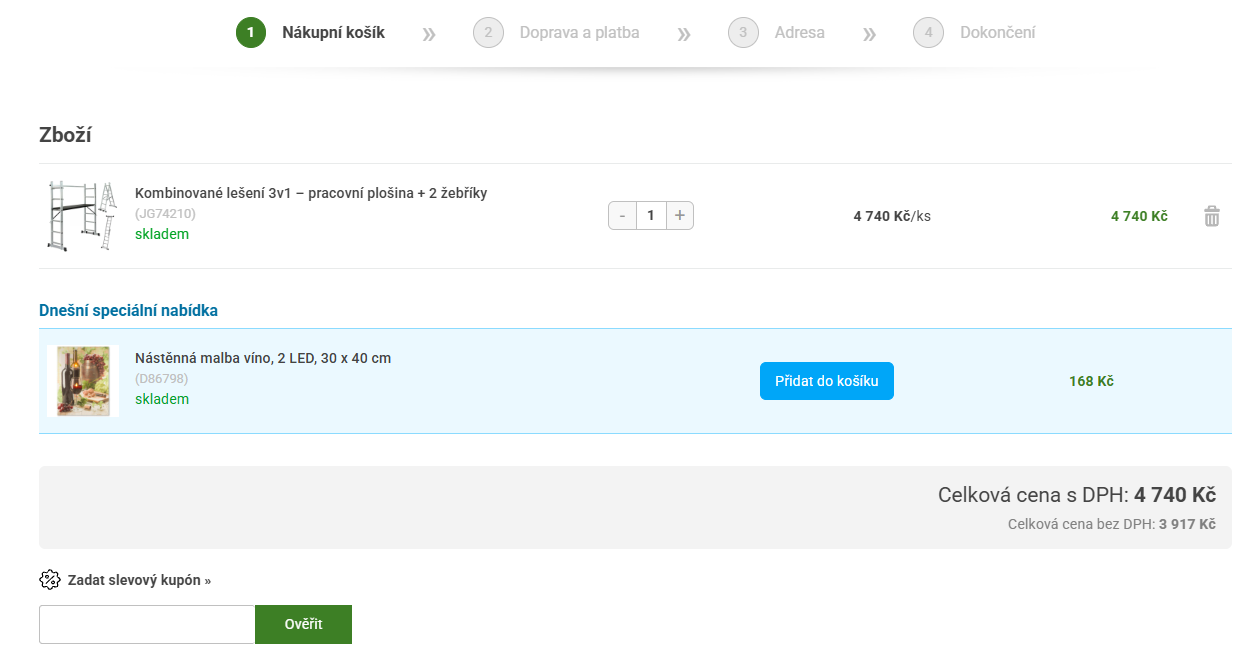The image size is (1235, 653).
Task: Click the step 4 circle icon
Action: [928, 33]
